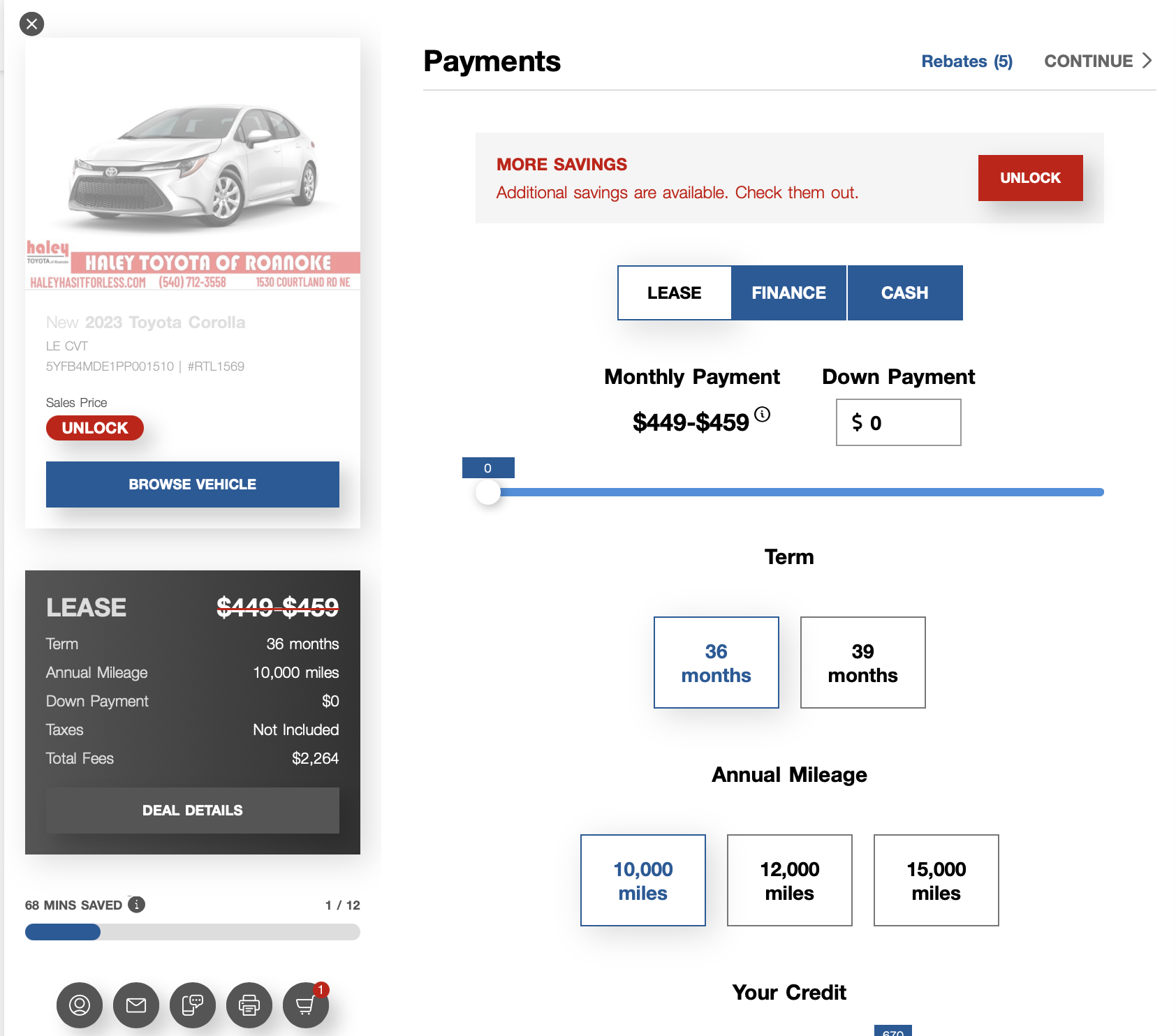The image size is (1176, 1036).
Task: Click the "Not Included" taxes value
Action: point(296,730)
